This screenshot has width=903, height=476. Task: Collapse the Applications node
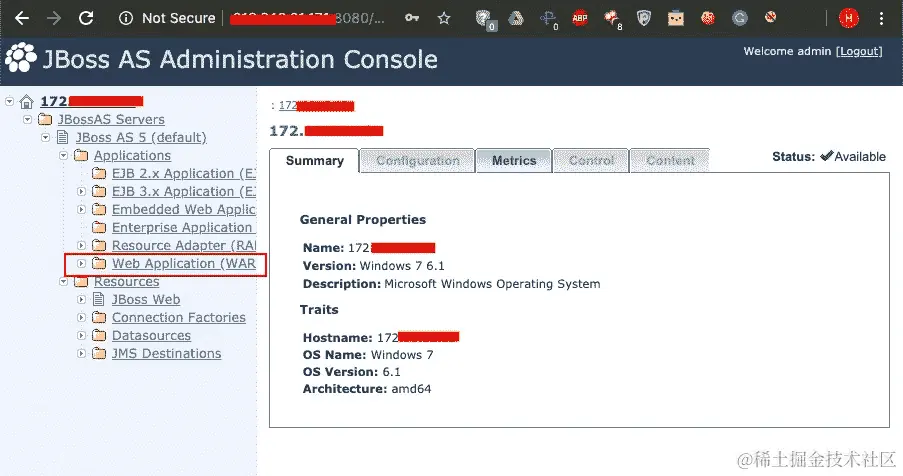point(63,155)
